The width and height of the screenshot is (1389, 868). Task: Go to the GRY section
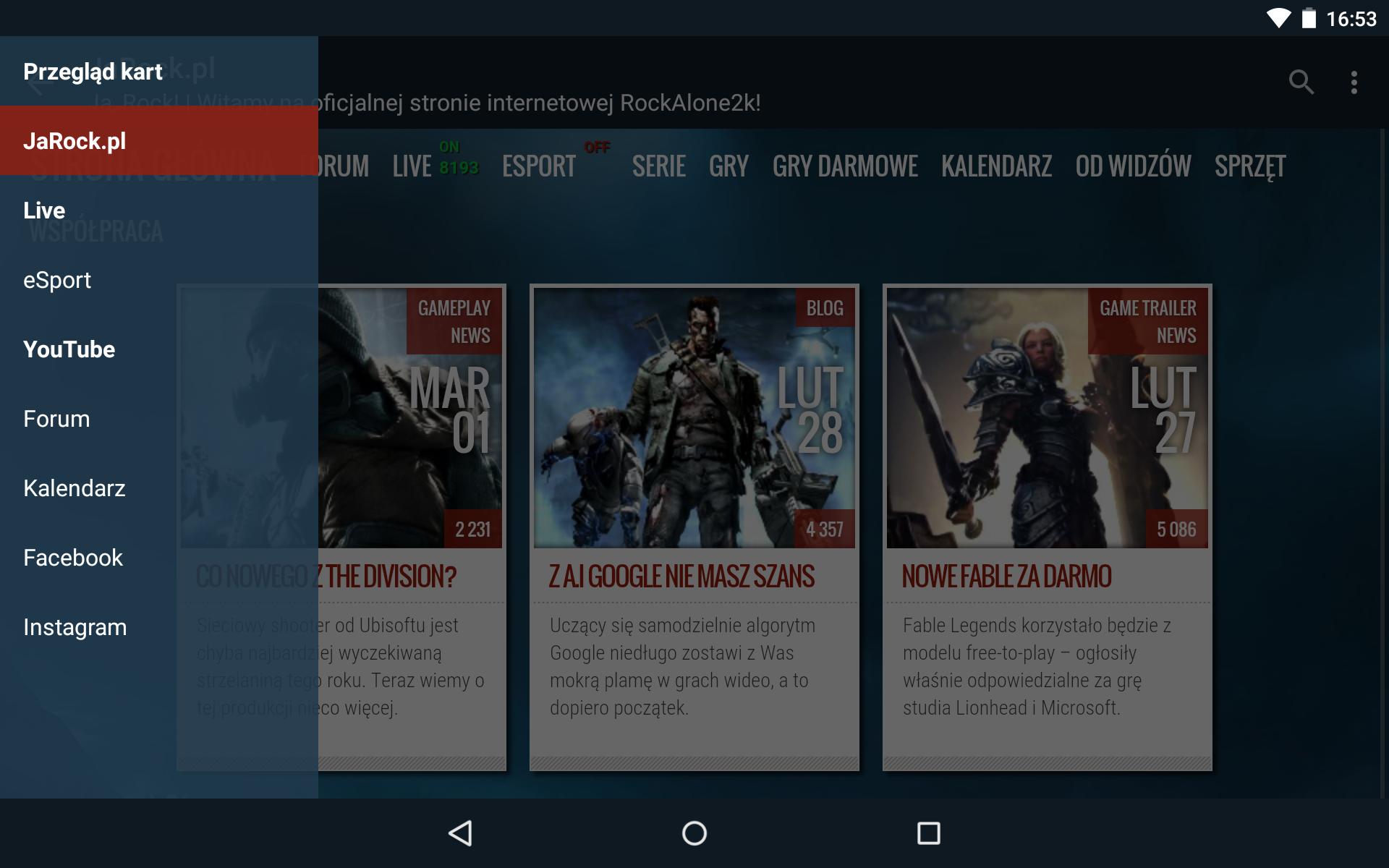click(729, 166)
